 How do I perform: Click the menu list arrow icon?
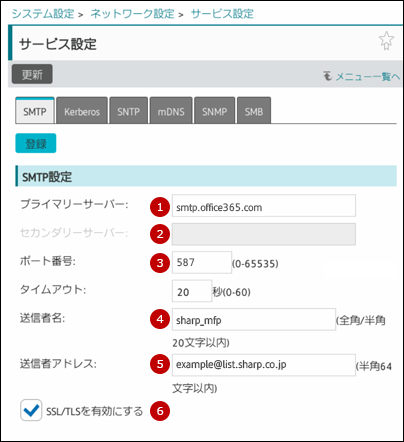click(327, 76)
